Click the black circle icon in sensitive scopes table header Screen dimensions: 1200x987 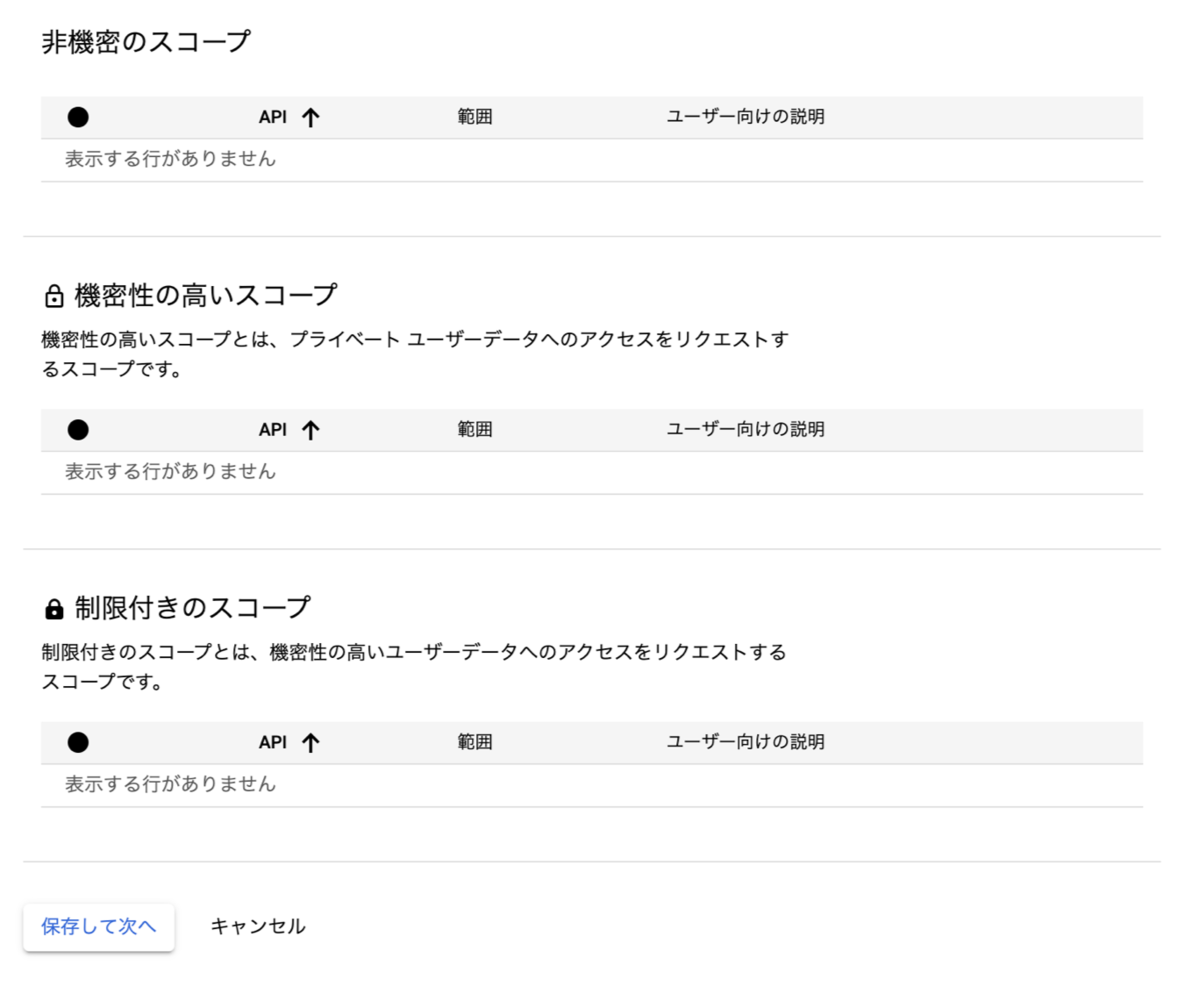(78, 429)
